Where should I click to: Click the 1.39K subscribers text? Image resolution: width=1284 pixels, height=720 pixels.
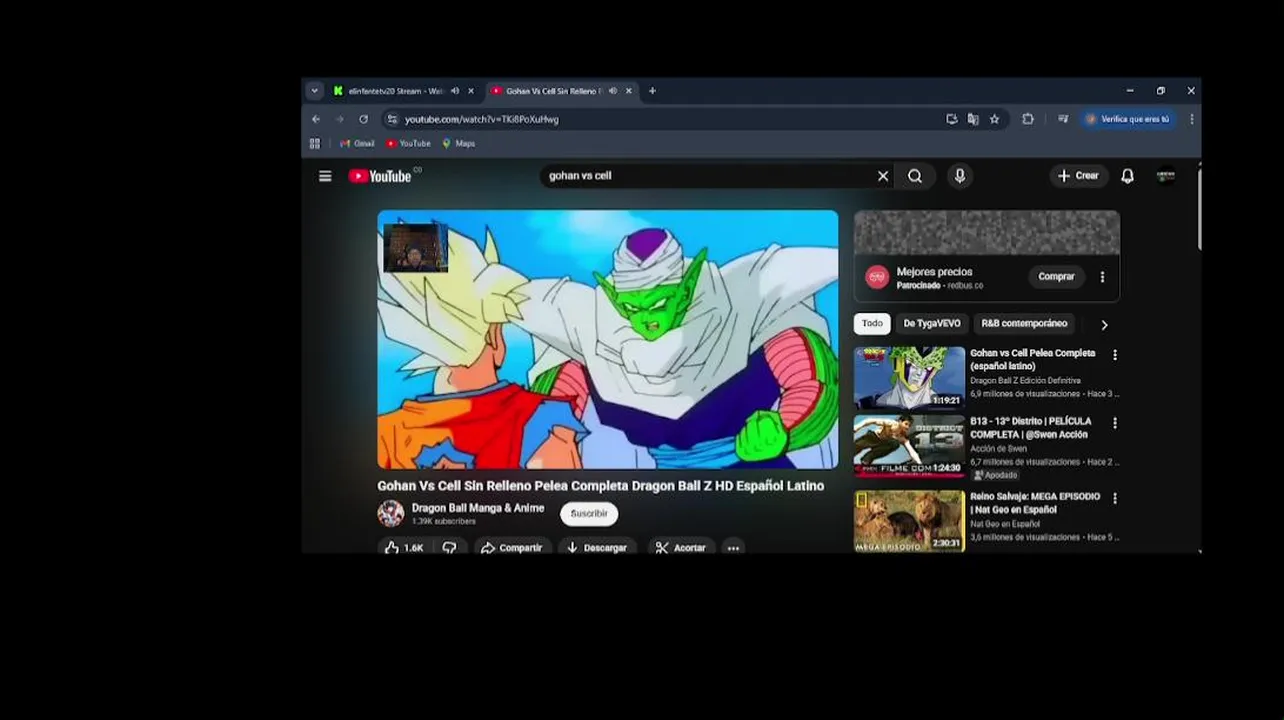tap(444, 521)
